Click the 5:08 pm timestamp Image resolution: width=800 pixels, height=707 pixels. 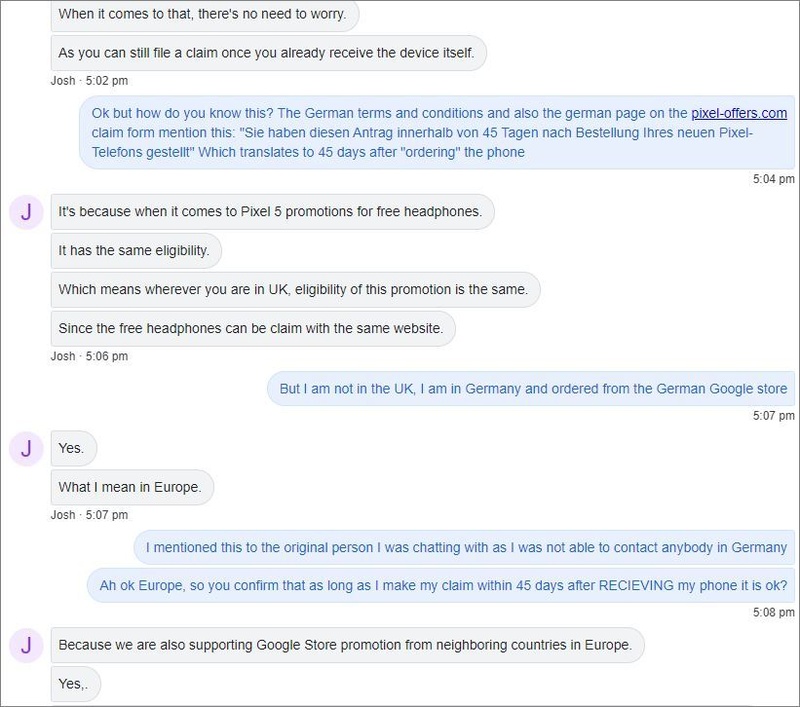point(773,610)
